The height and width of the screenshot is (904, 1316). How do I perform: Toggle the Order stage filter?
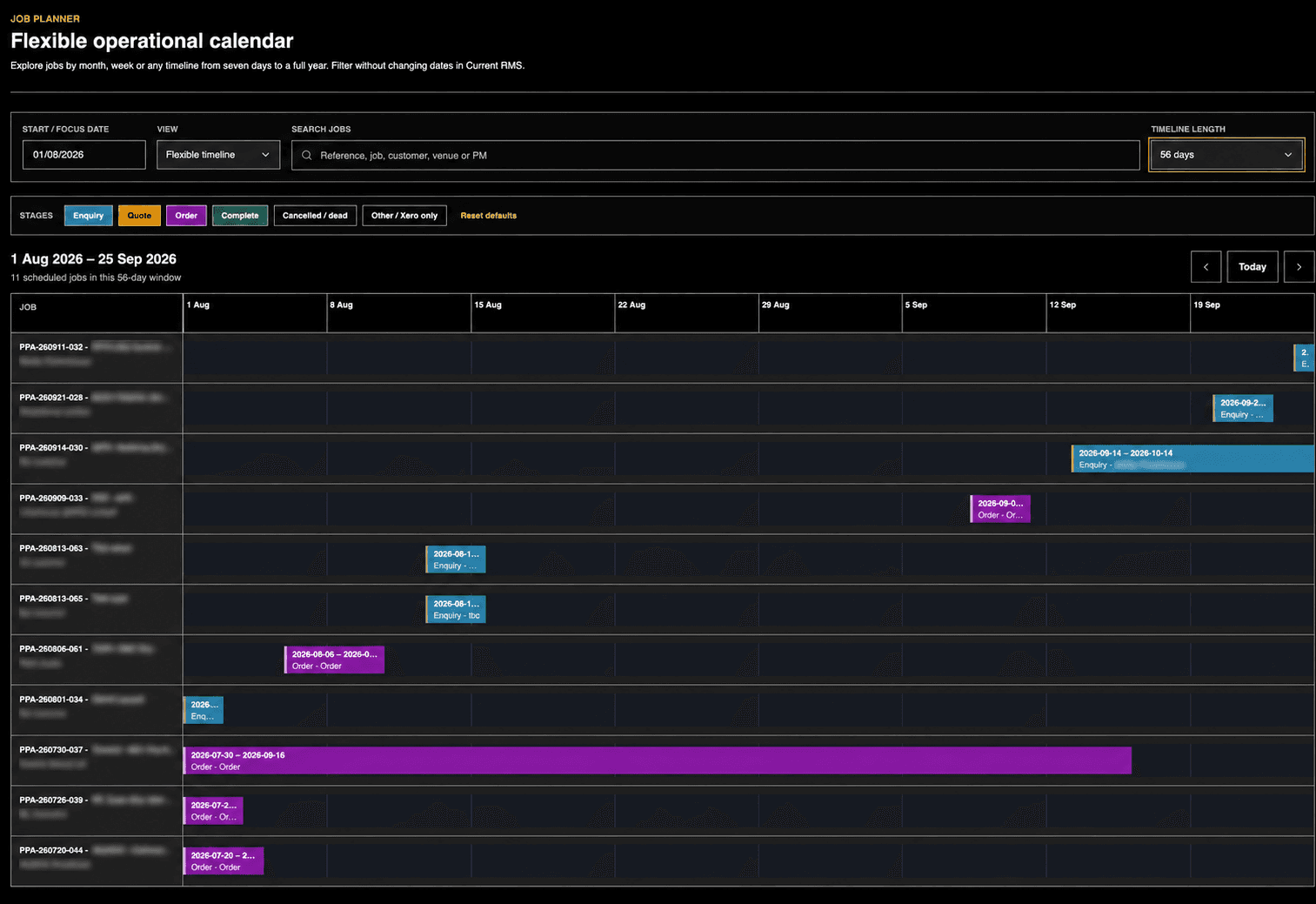[186, 216]
